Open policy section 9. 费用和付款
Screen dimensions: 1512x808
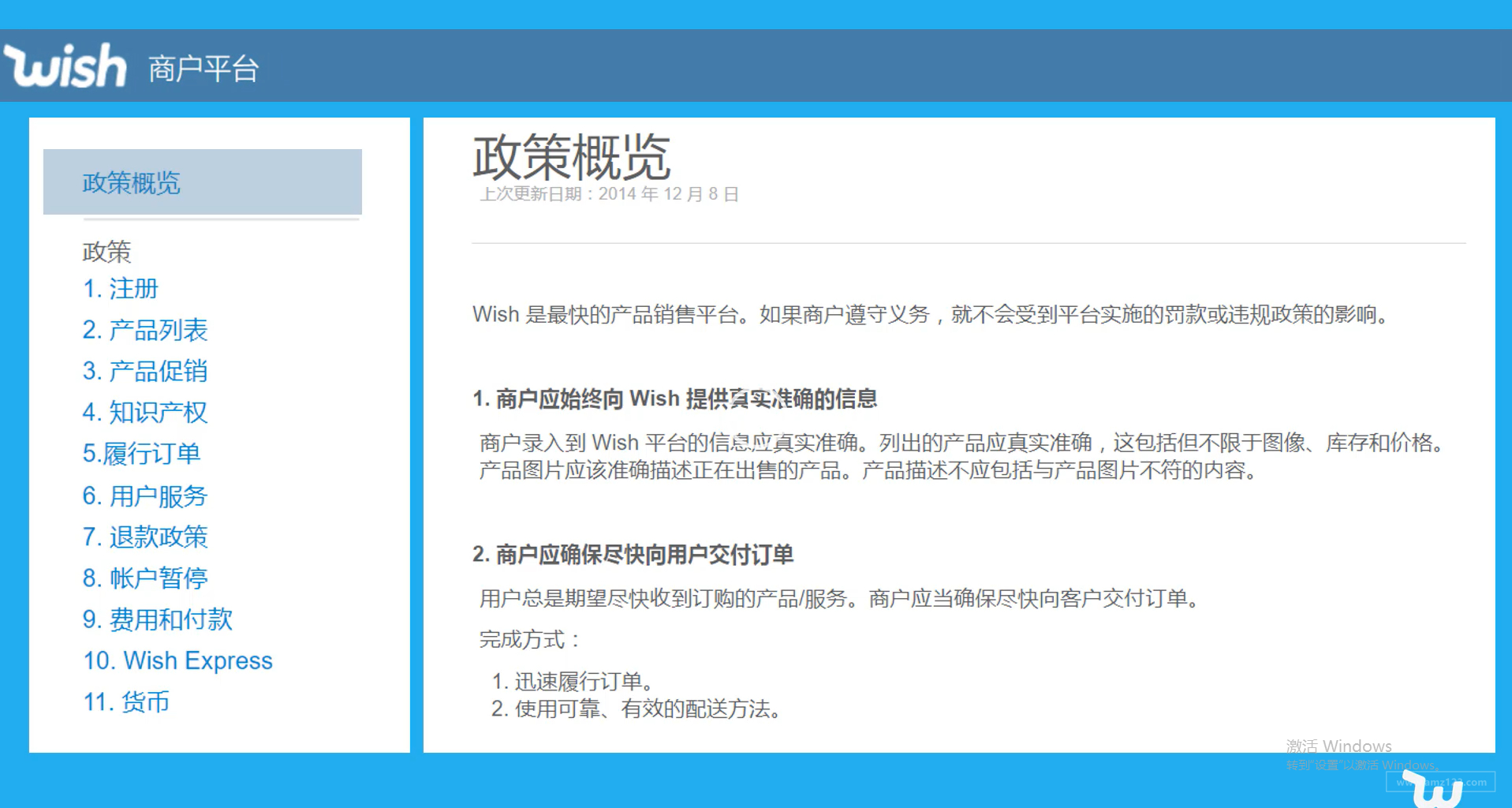[158, 619]
